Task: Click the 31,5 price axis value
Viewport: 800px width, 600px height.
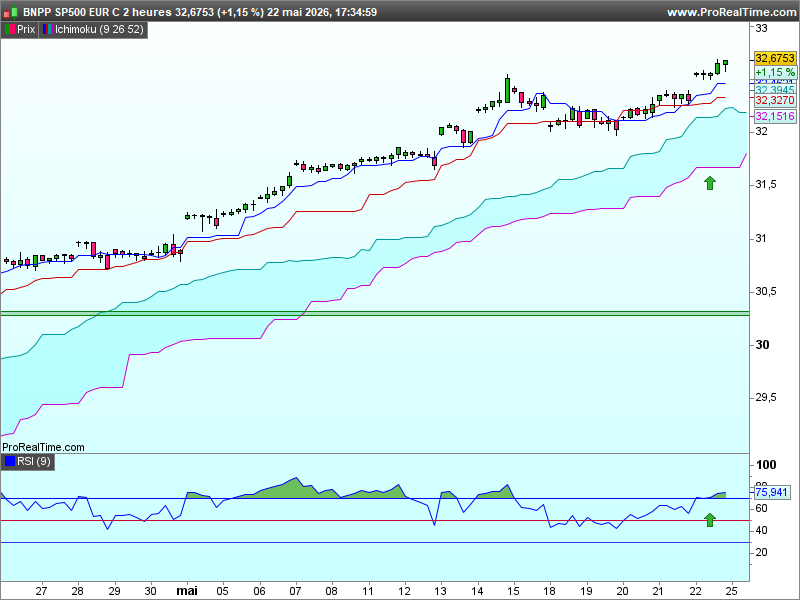Action: click(x=766, y=184)
